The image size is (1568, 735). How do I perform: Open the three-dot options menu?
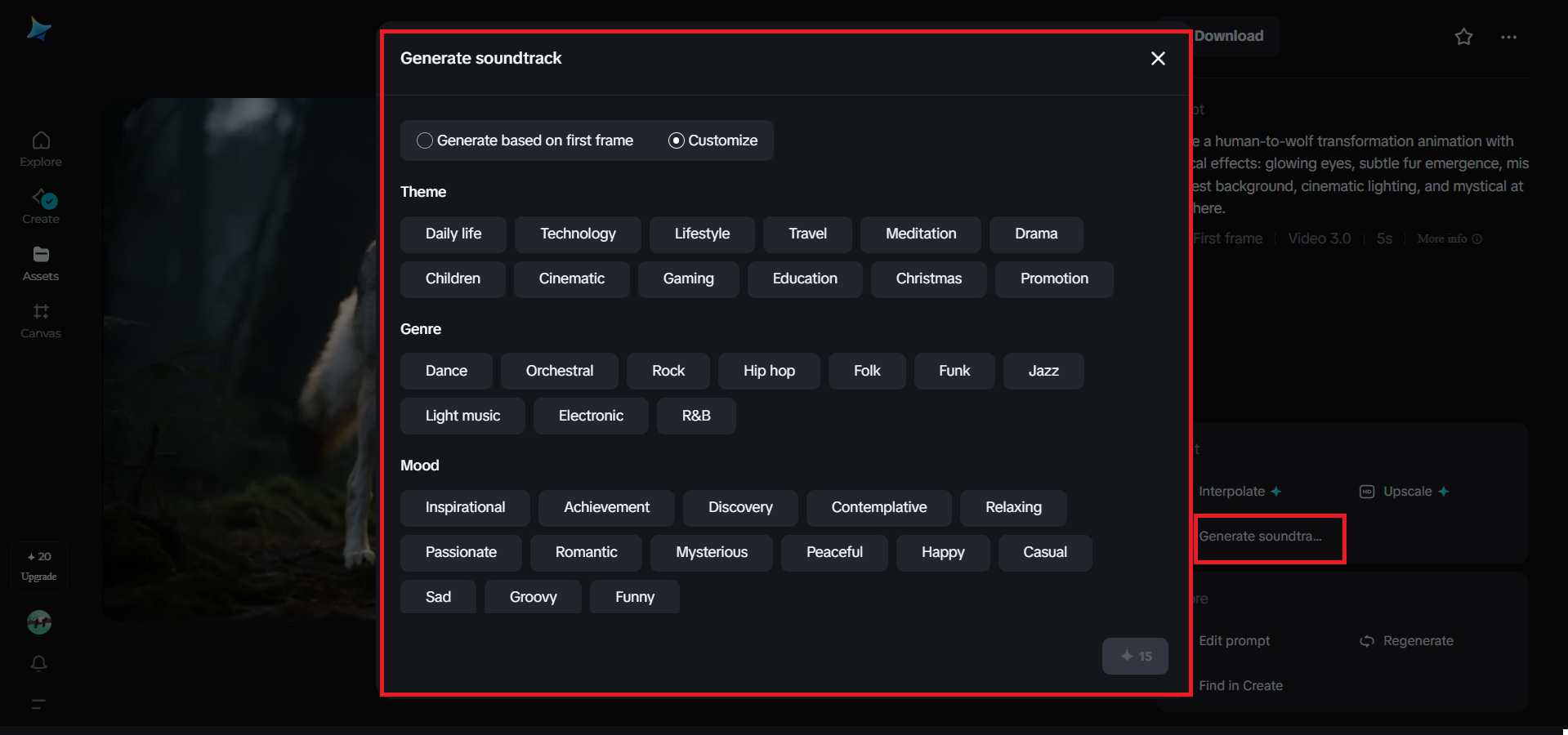coord(1508,37)
